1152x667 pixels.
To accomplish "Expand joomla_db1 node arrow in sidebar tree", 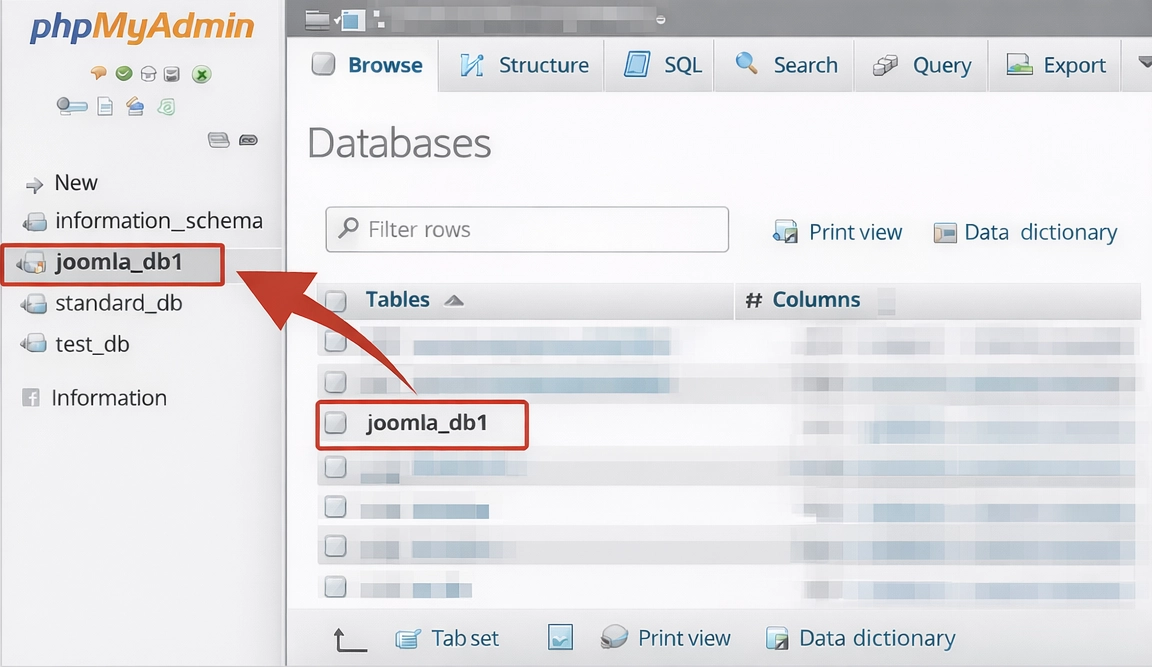I will point(18,264).
